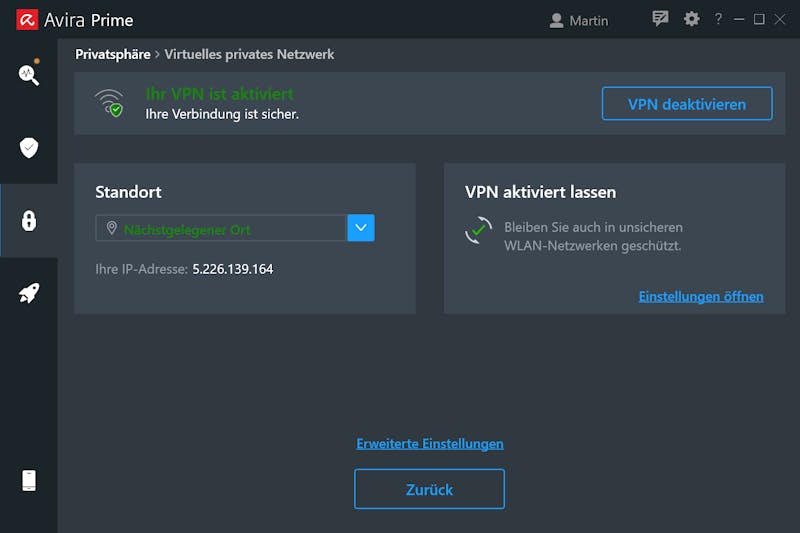Click the help question mark icon
This screenshot has height=533, width=800.
(x=718, y=19)
